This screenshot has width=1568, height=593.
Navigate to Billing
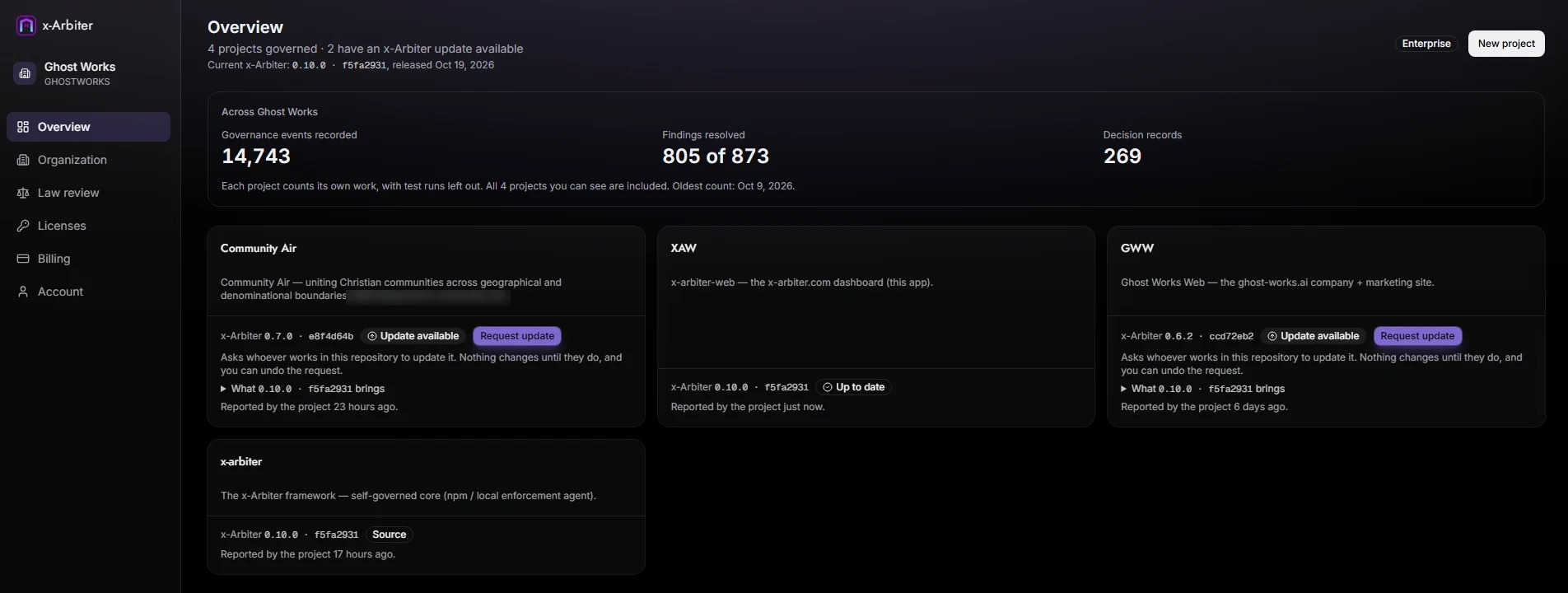pos(89,259)
